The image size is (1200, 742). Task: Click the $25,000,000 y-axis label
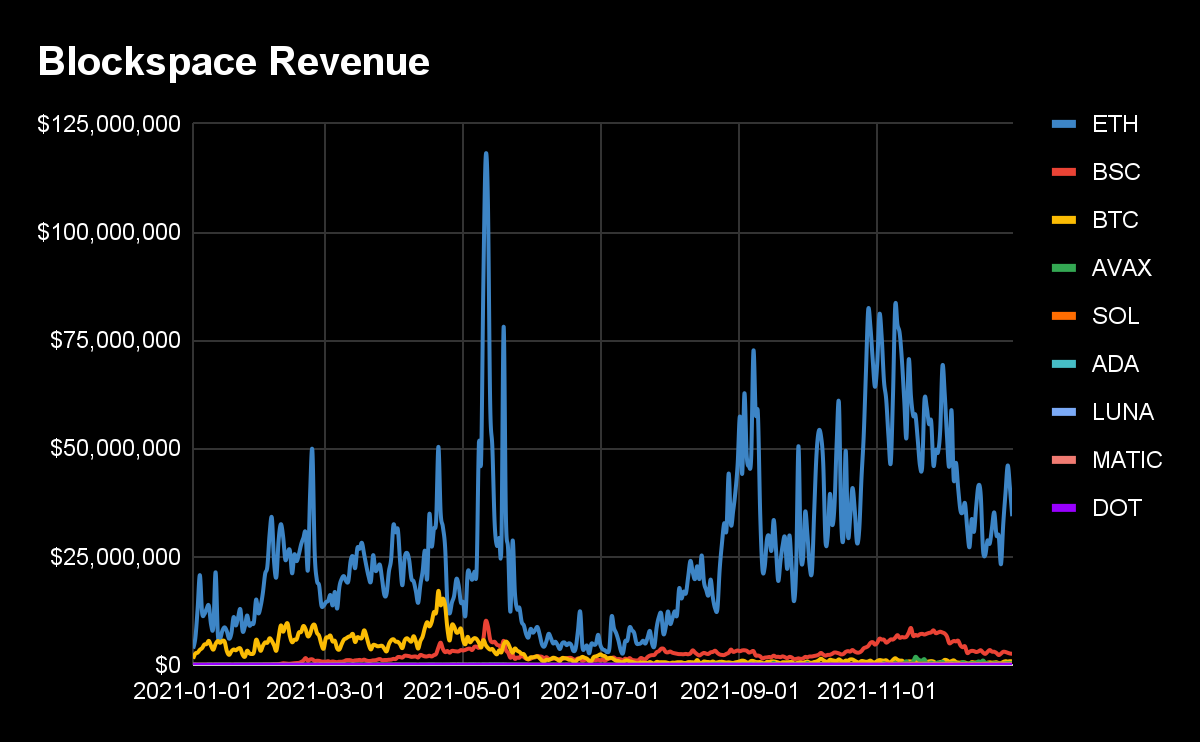(x=116, y=556)
